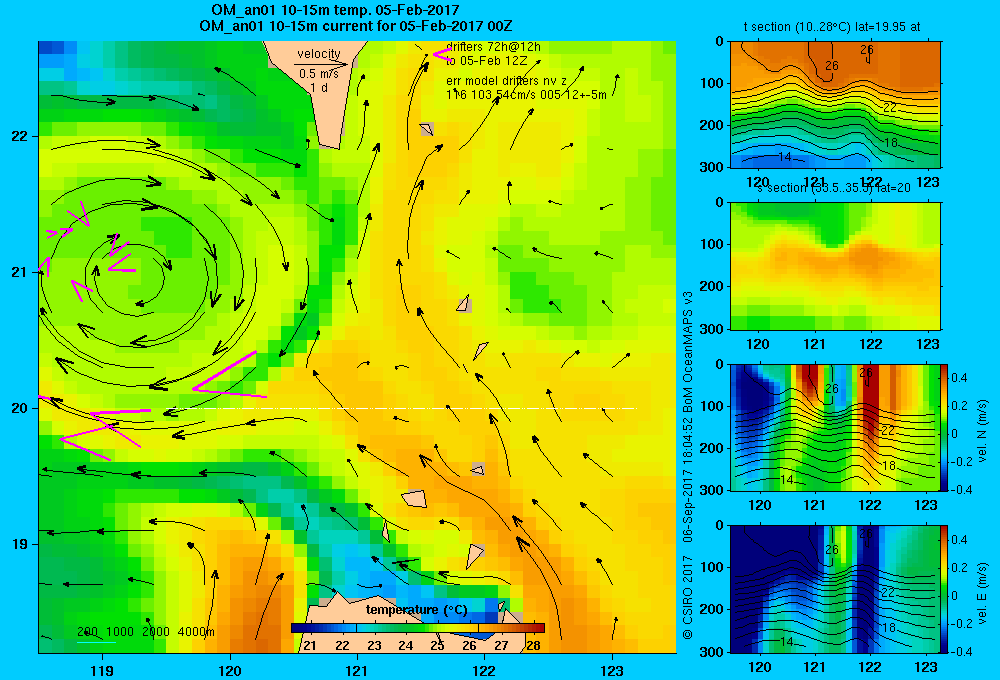Image resolution: width=1000 pixels, height=680 pixels.
Task: Click the 28 value on the temperature colorbar
Action: (533, 645)
